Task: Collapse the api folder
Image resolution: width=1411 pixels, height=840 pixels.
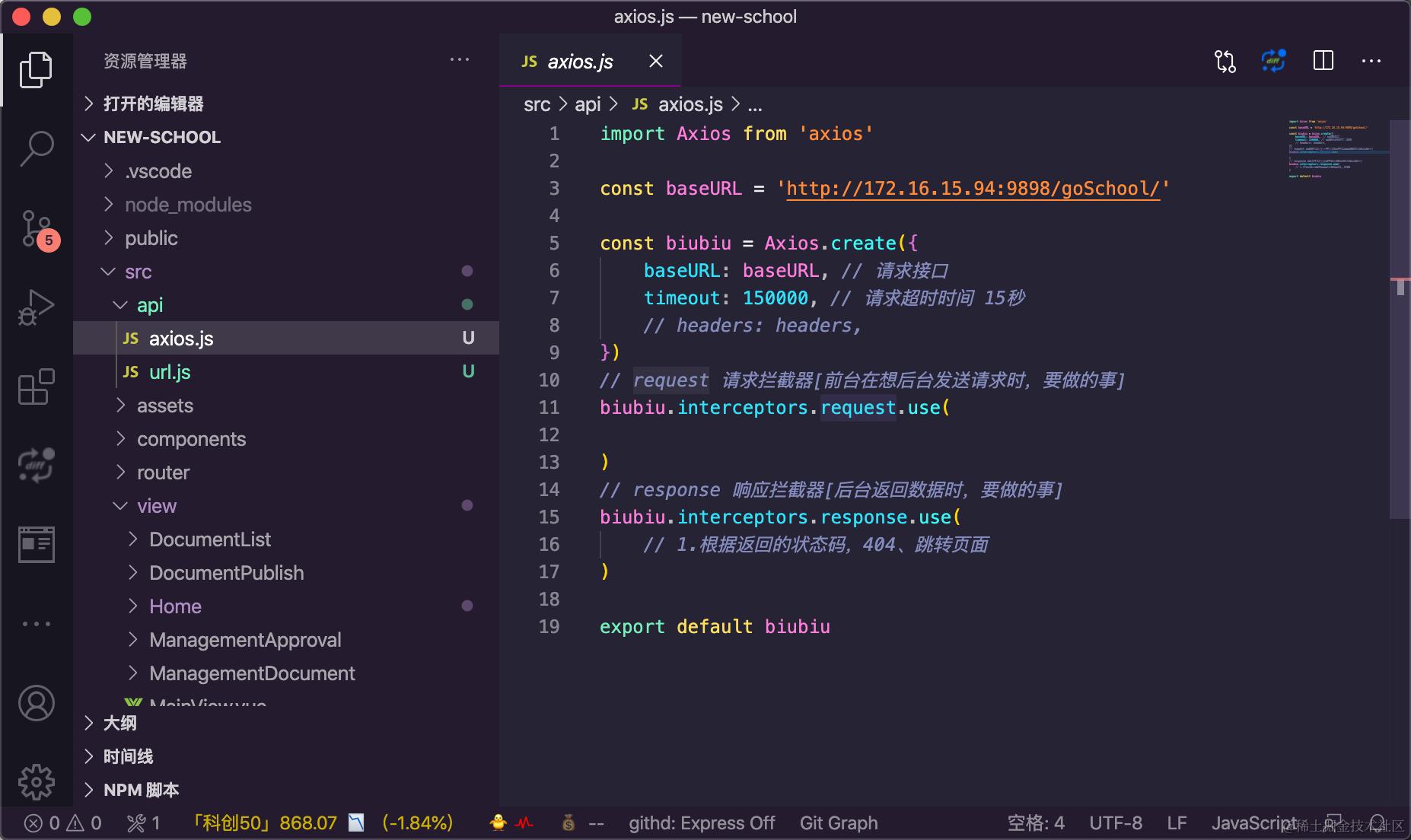Action: tap(286, 304)
